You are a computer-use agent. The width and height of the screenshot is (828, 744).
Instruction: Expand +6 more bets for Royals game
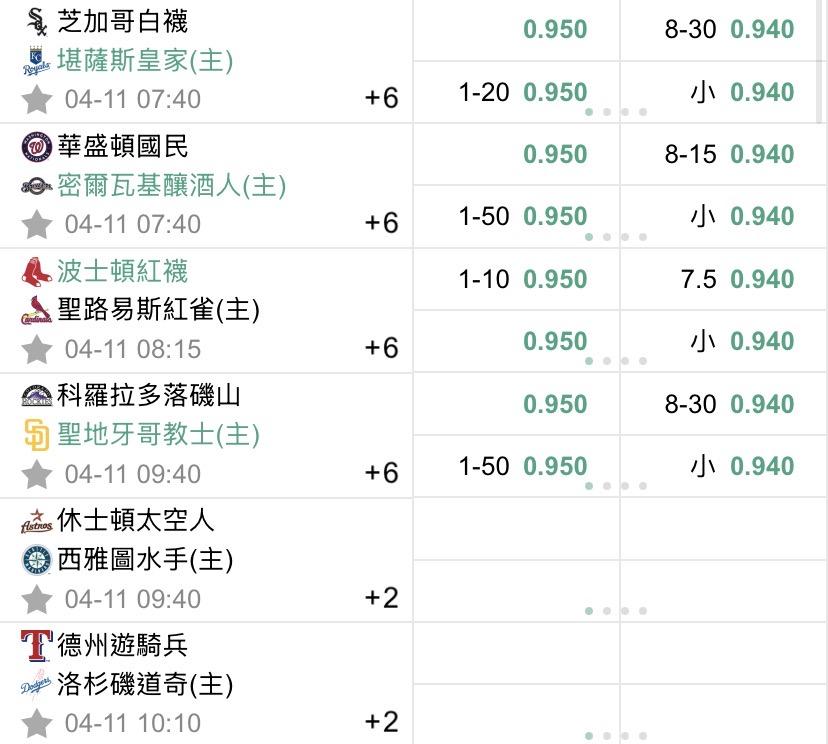pyautogui.click(x=381, y=98)
